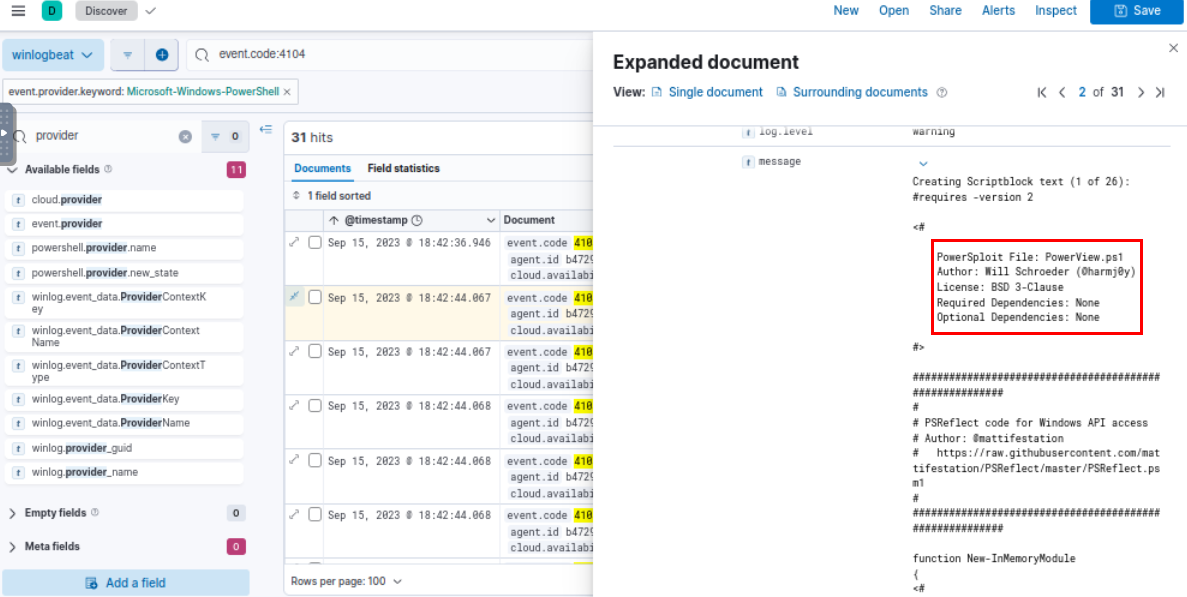This screenshot has width=1187, height=597.
Task: Open the filter by field type button
Action: 225,137
